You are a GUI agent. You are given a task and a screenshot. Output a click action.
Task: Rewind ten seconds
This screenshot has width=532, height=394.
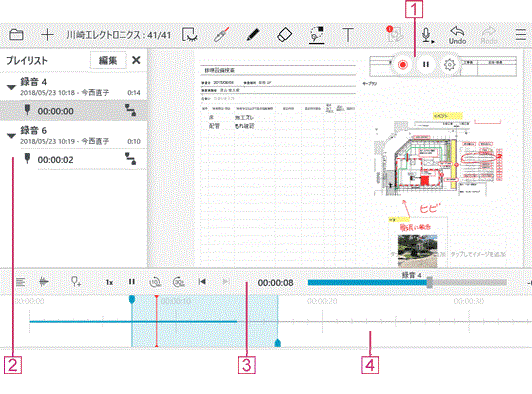(155, 282)
